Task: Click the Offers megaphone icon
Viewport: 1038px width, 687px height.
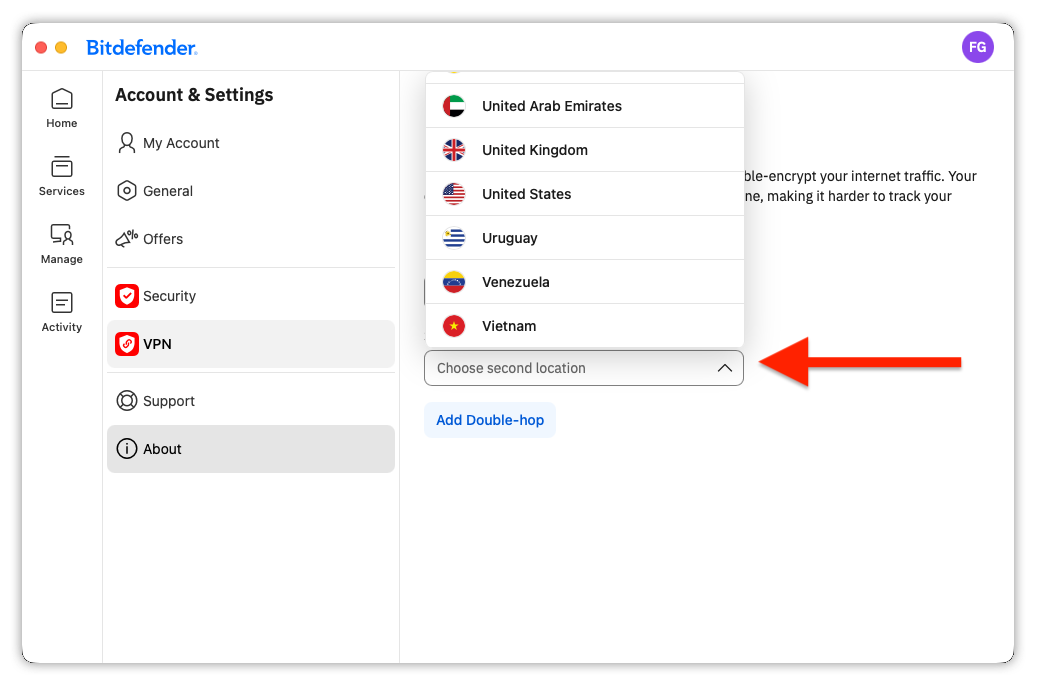Action: (x=126, y=238)
